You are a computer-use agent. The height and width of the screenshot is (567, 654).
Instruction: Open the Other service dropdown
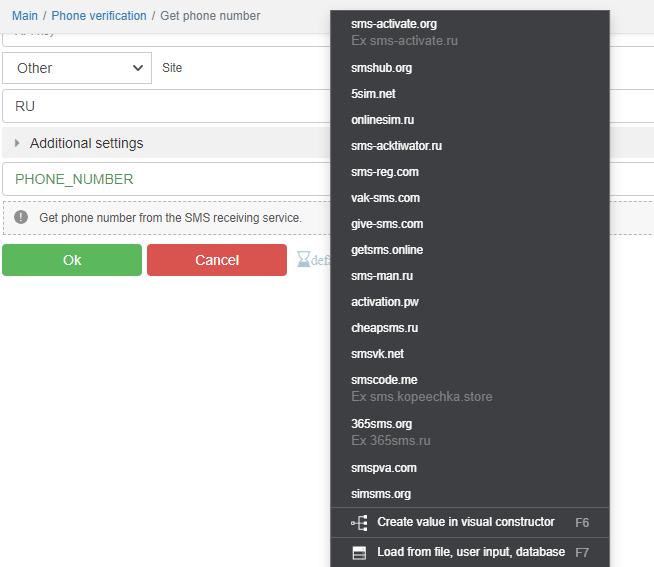pyautogui.click(x=77, y=68)
